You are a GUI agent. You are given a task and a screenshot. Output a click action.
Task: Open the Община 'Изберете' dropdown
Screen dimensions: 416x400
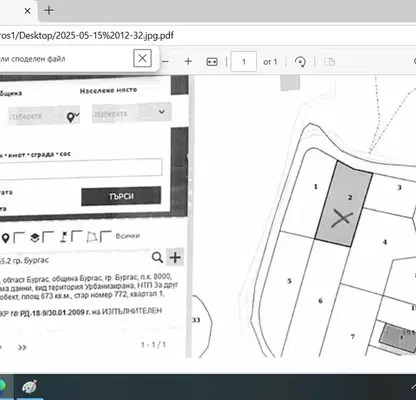click(43, 116)
